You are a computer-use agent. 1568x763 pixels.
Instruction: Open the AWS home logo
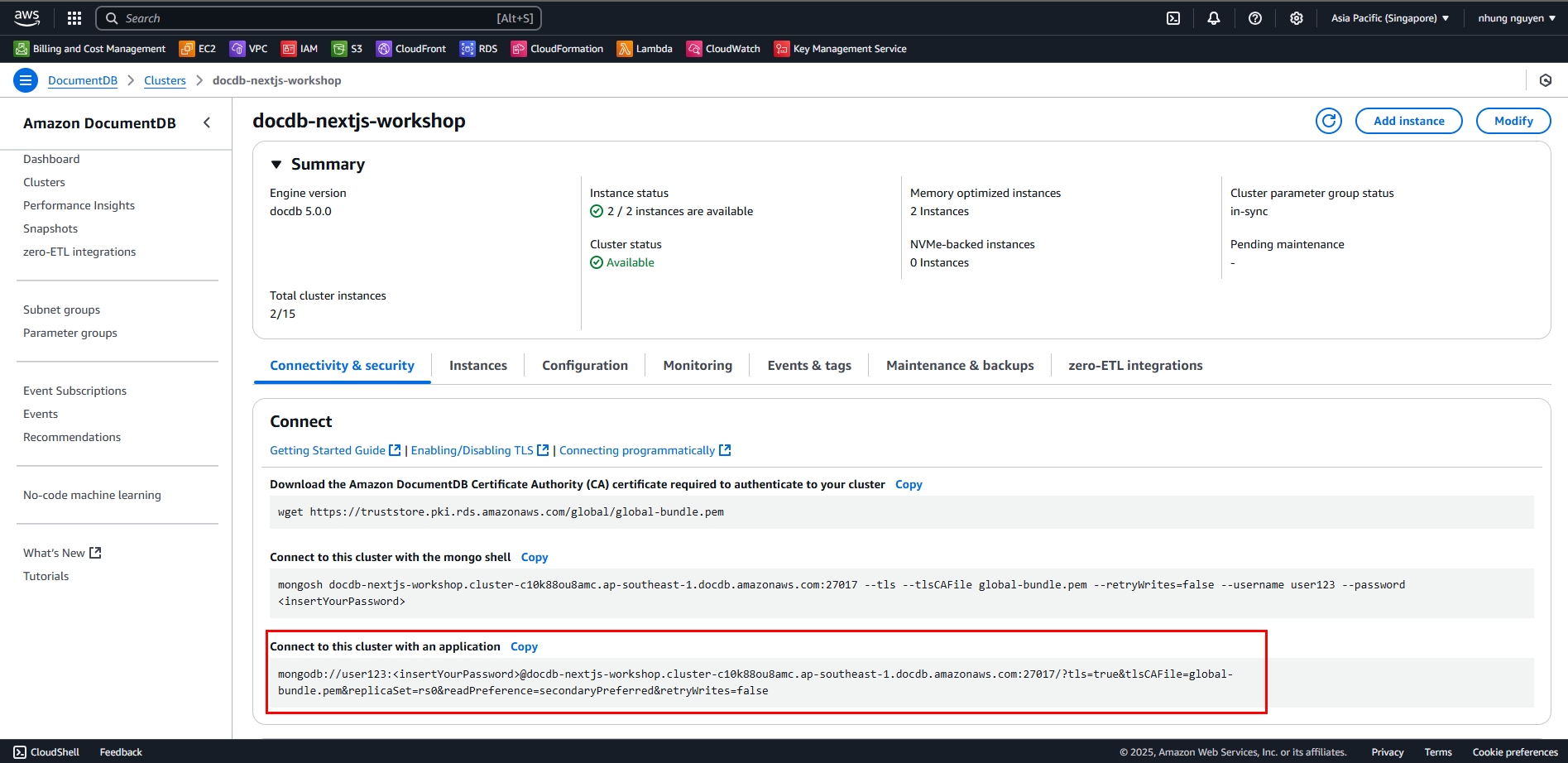26,17
